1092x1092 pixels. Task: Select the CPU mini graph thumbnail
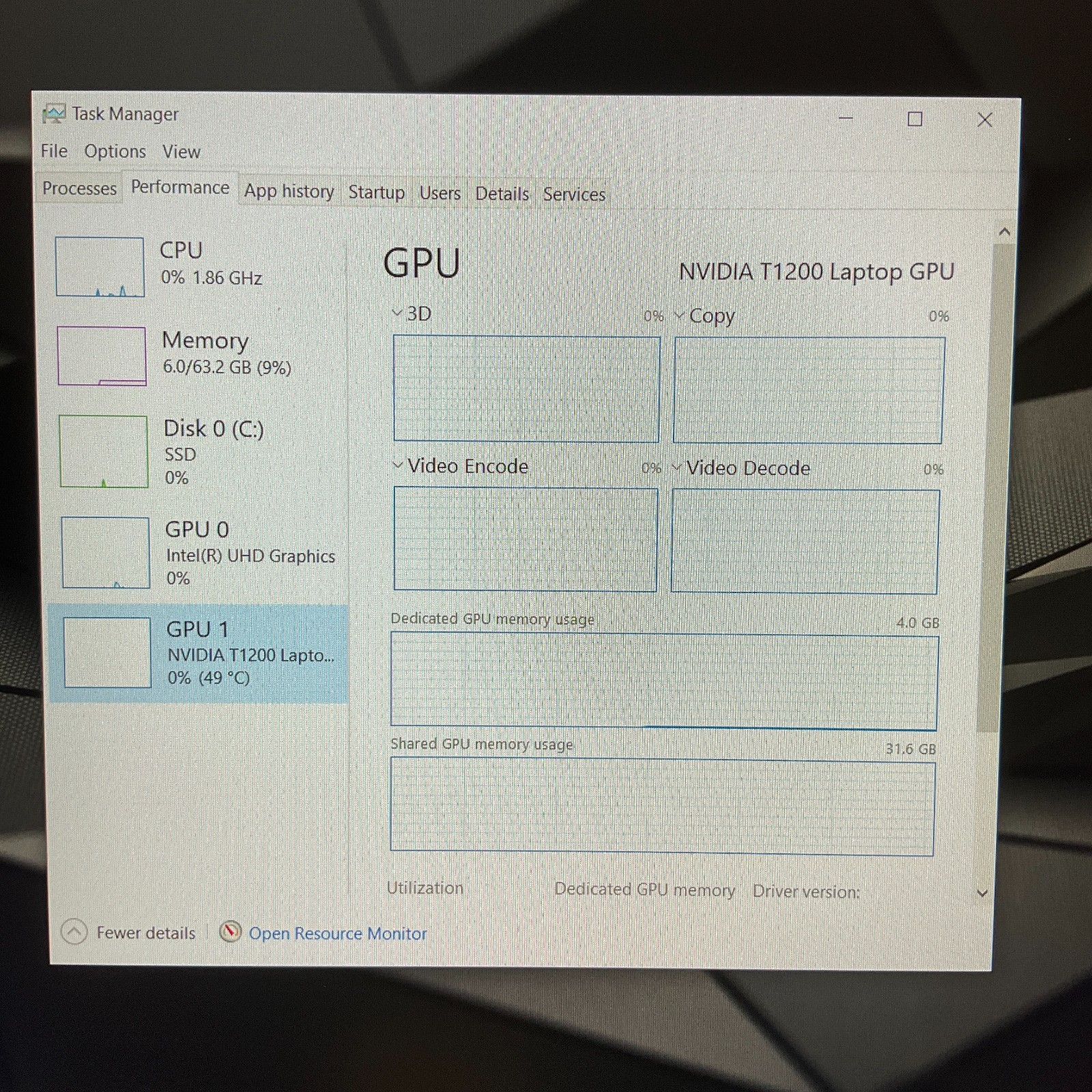pyautogui.click(x=100, y=267)
